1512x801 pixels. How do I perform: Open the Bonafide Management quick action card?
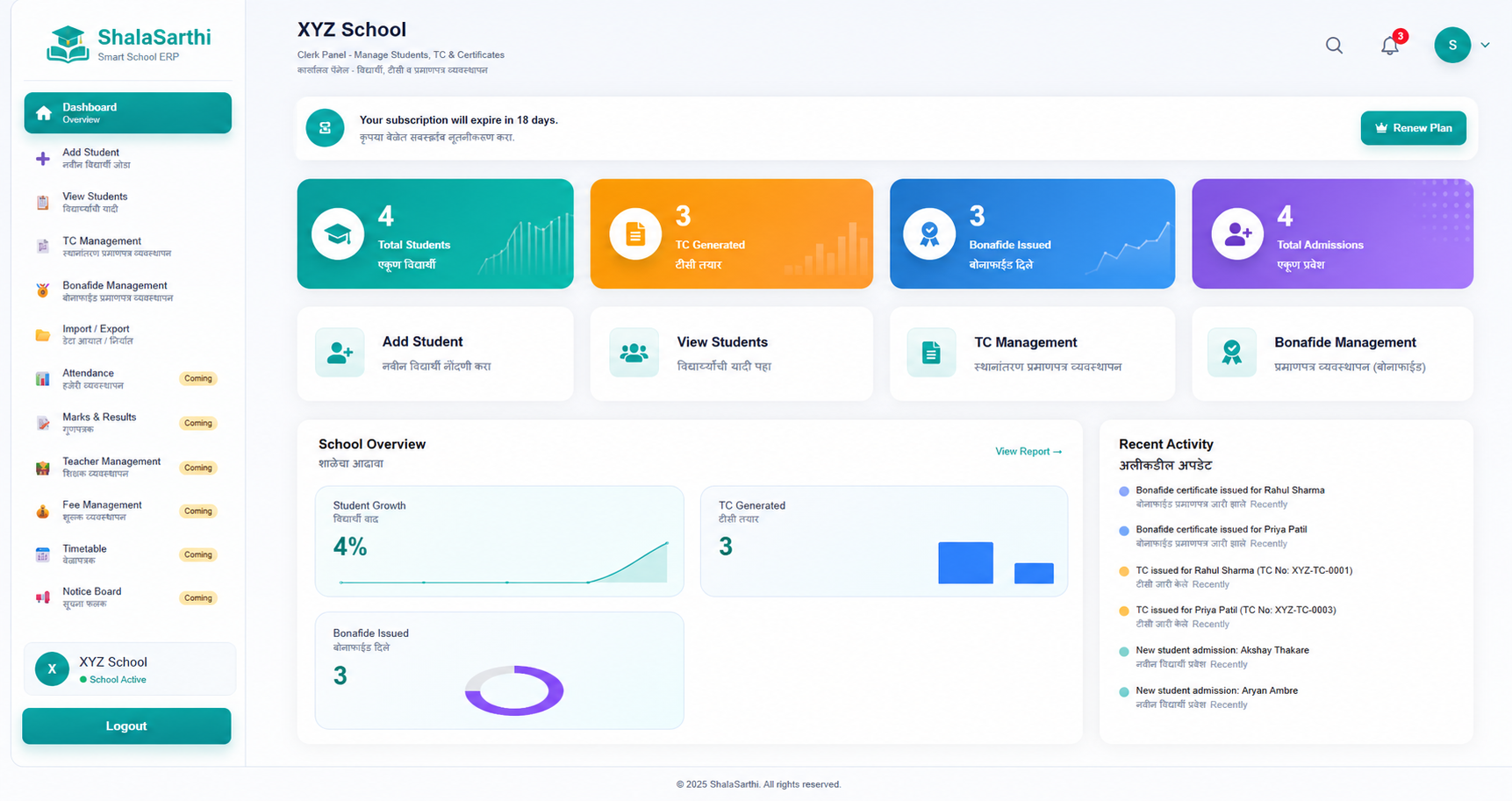click(x=1332, y=354)
